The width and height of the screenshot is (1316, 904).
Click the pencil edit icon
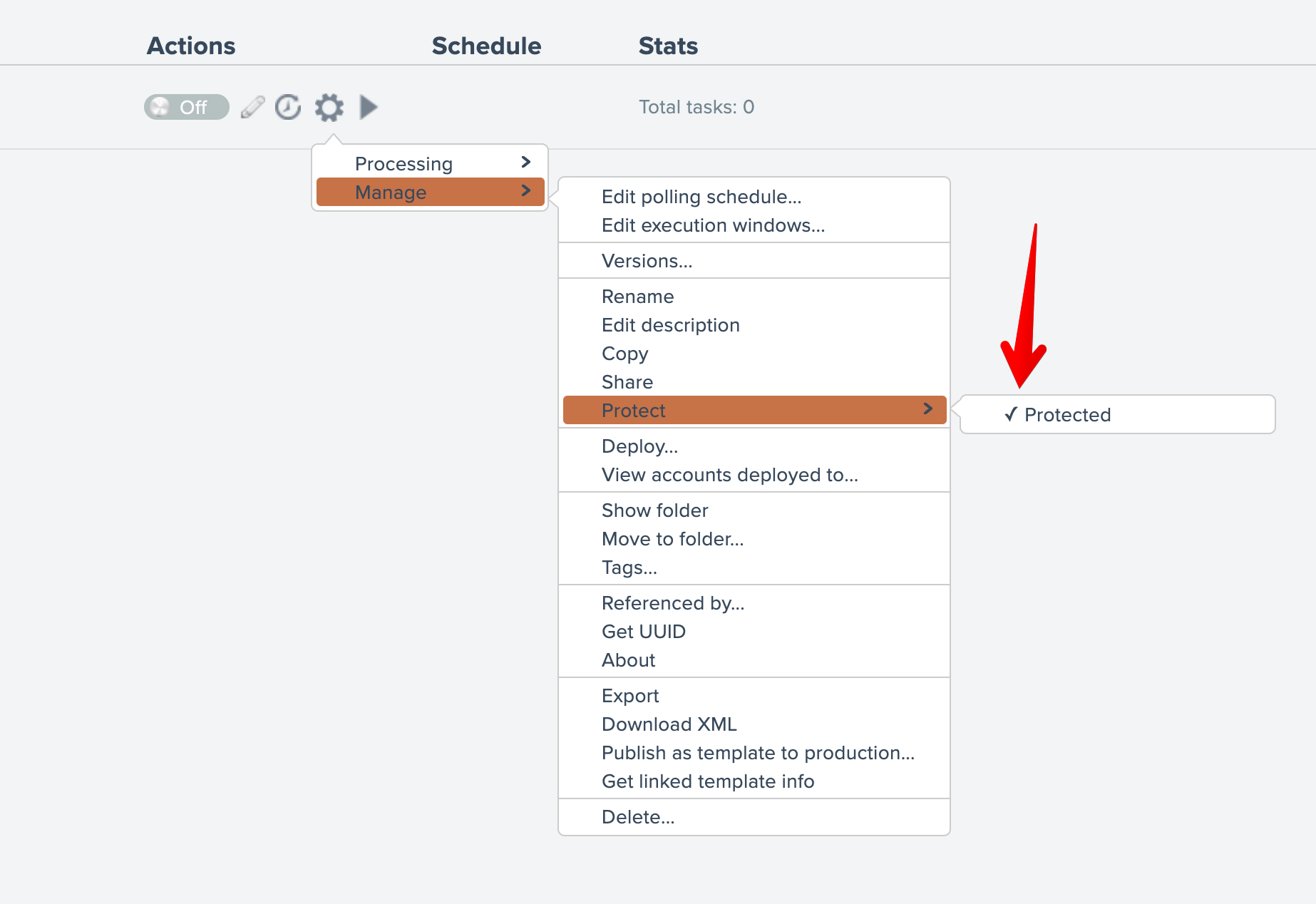click(252, 107)
